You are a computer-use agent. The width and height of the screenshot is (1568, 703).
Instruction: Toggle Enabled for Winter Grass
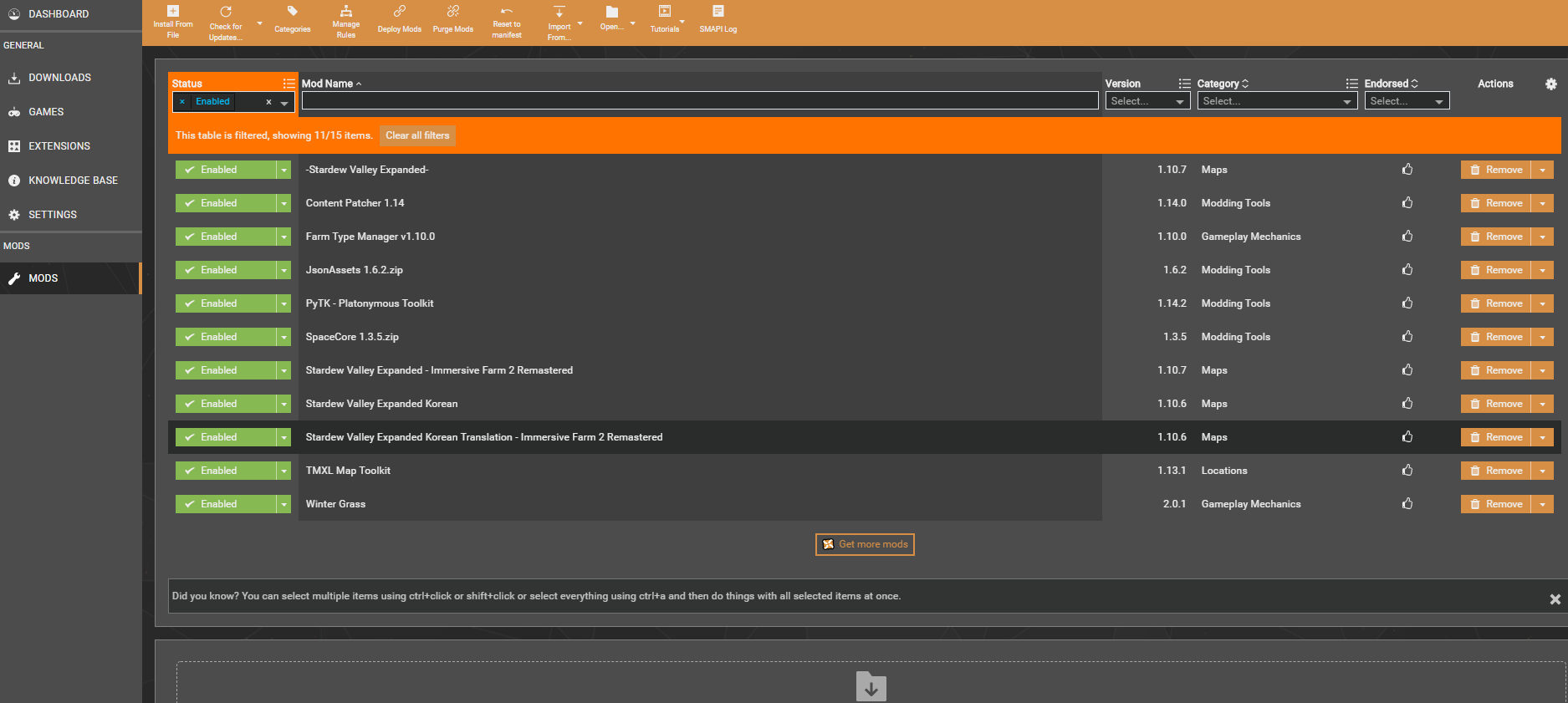(226, 504)
